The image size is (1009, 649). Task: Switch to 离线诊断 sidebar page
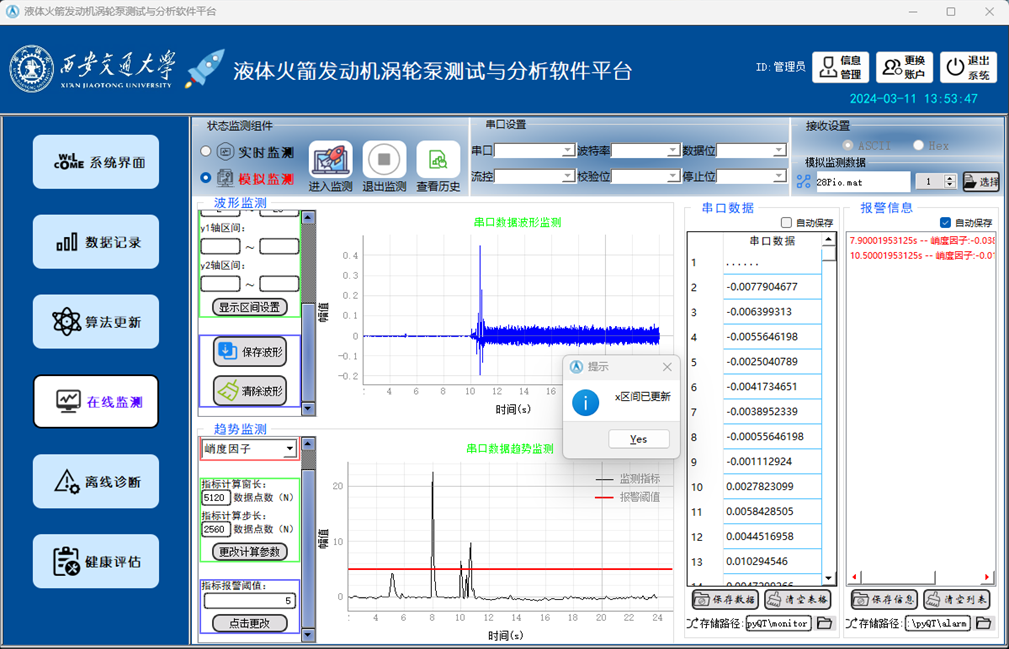96,482
